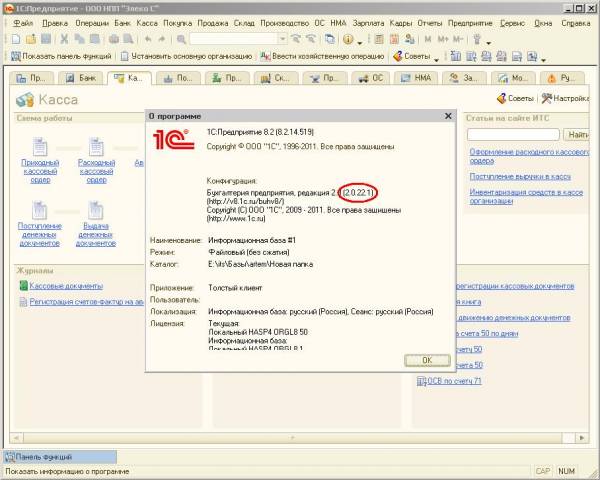This screenshot has width=600, height=480.
Task: Open Кассовые документы journal link
Action: [x=66, y=286]
